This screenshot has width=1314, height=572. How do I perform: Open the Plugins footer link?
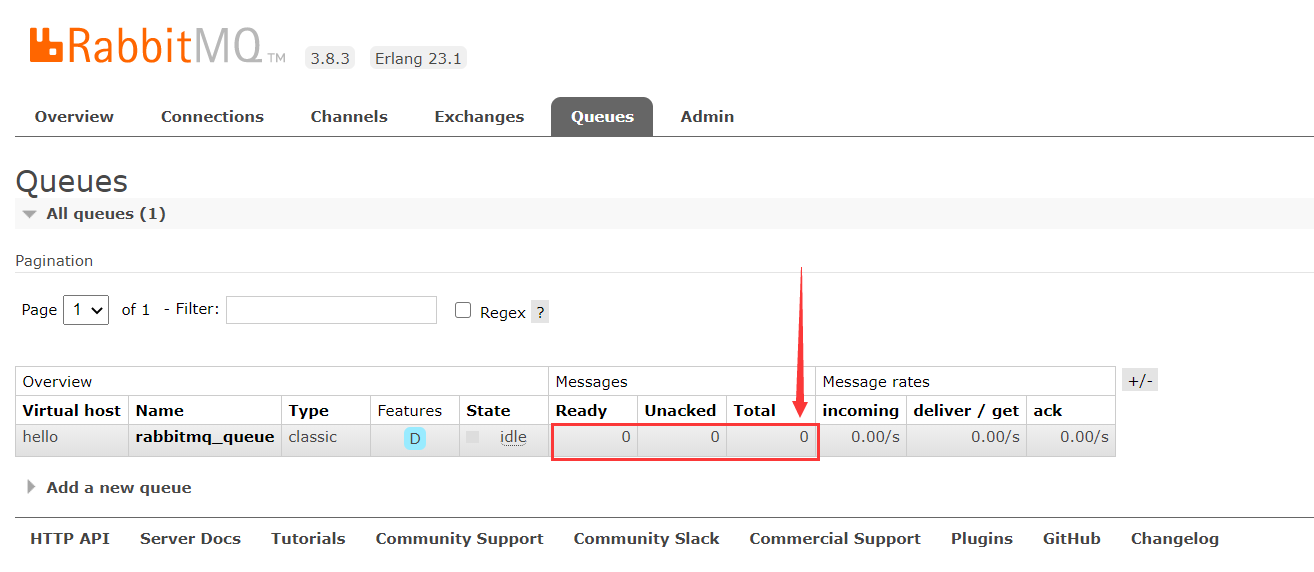pyautogui.click(x=982, y=539)
